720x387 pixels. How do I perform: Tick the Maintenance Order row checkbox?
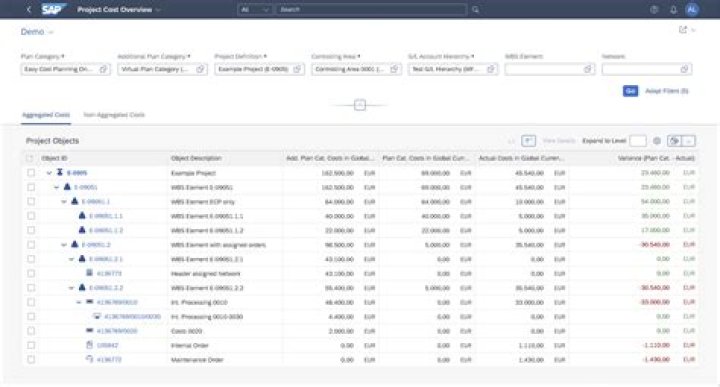coord(31,359)
